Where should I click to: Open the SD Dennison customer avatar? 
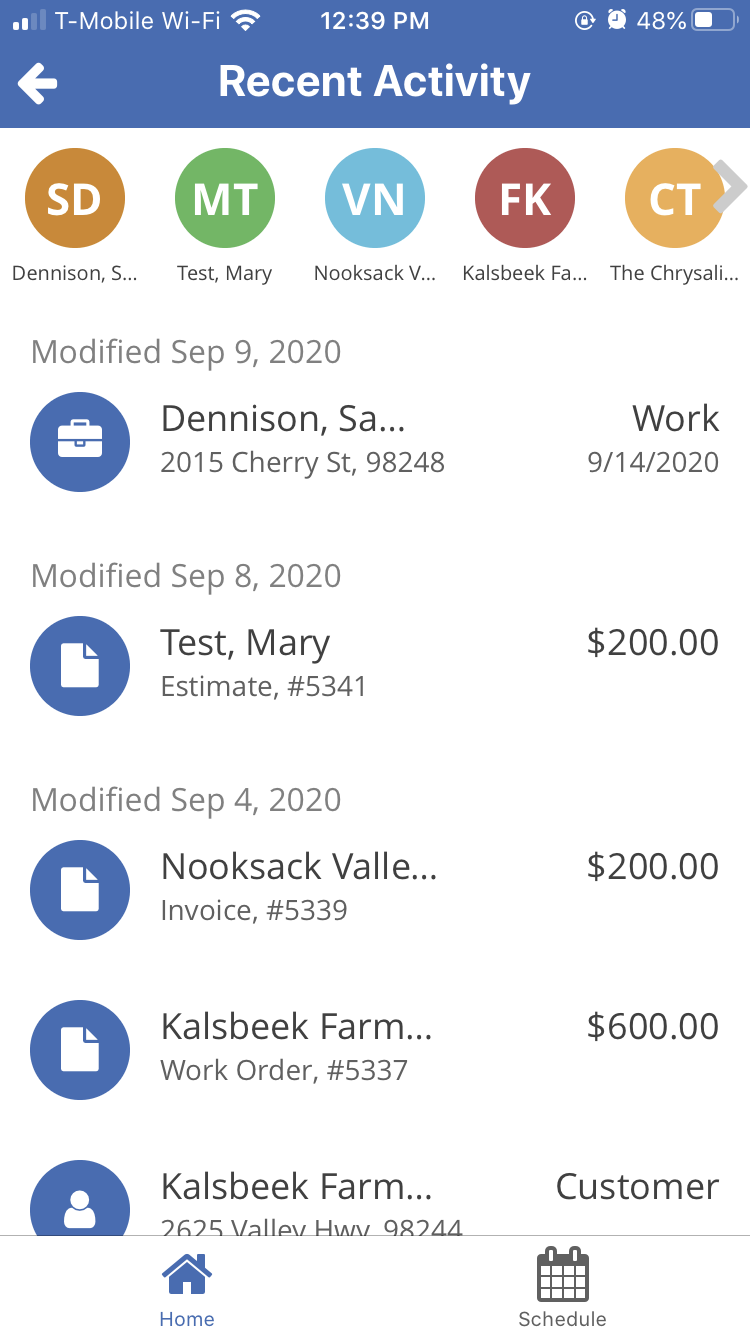pyautogui.click(x=75, y=199)
